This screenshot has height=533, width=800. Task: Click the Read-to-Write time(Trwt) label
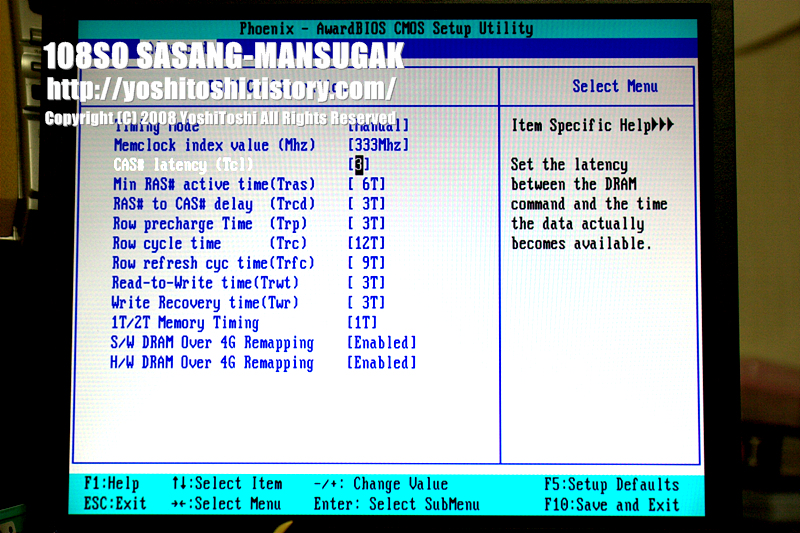point(205,283)
